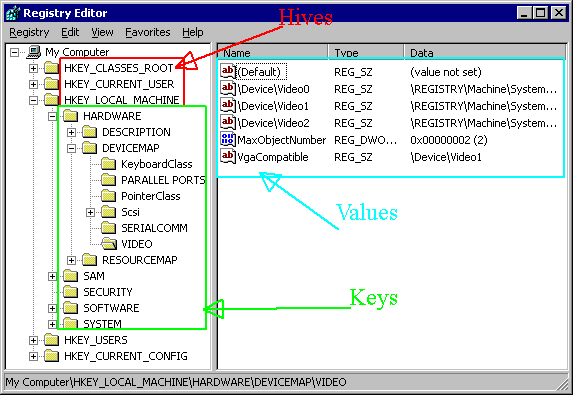Open the View menu
The height and width of the screenshot is (395, 573).
click(102, 33)
